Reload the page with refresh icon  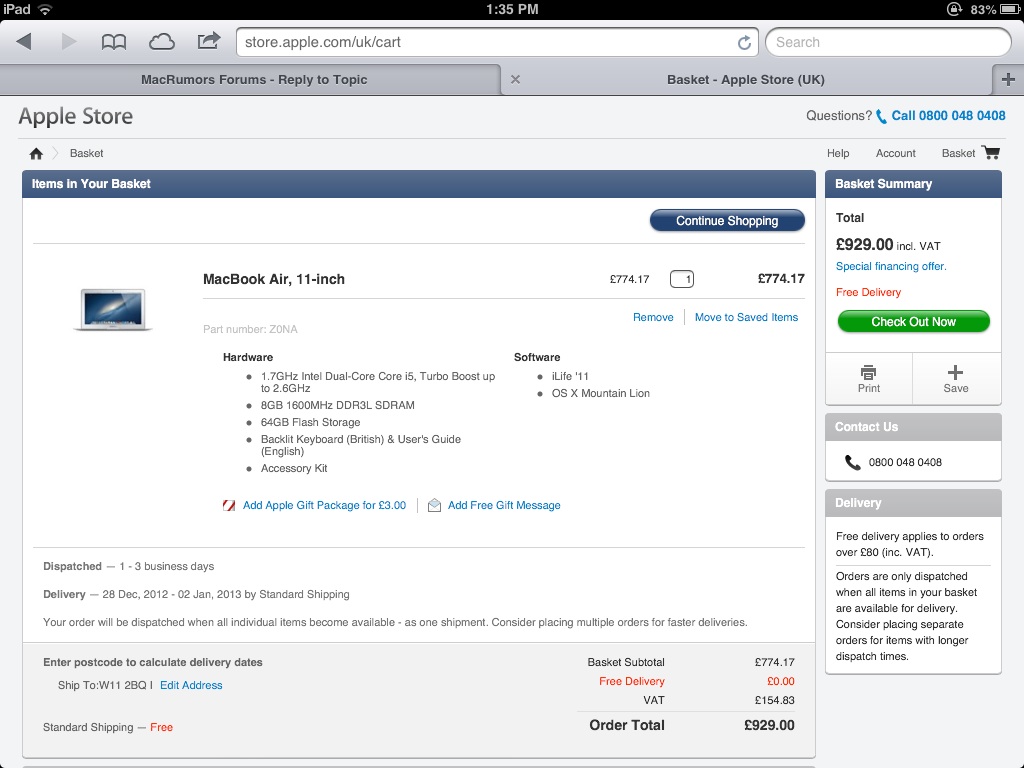pyautogui.click(x=744, y=42)
